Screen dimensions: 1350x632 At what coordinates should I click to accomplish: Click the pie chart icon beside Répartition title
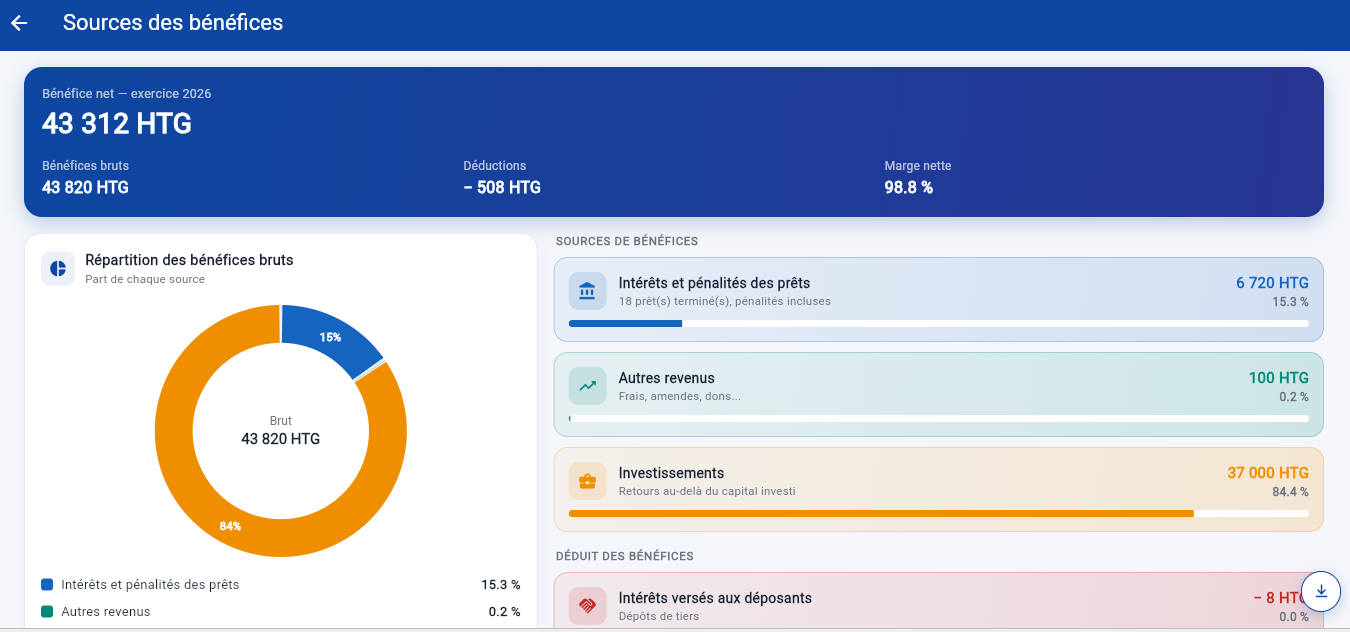coord(58,268)
